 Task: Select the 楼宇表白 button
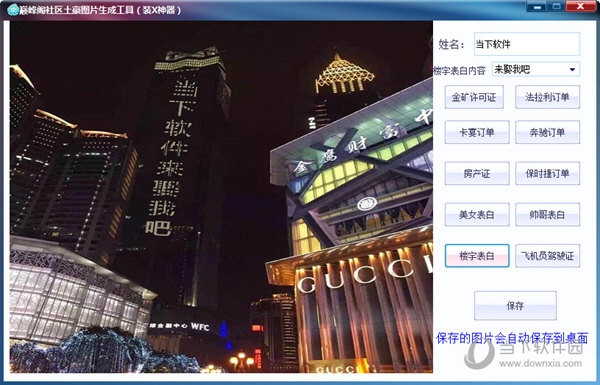pyautogui.click(x=477, y=256)
